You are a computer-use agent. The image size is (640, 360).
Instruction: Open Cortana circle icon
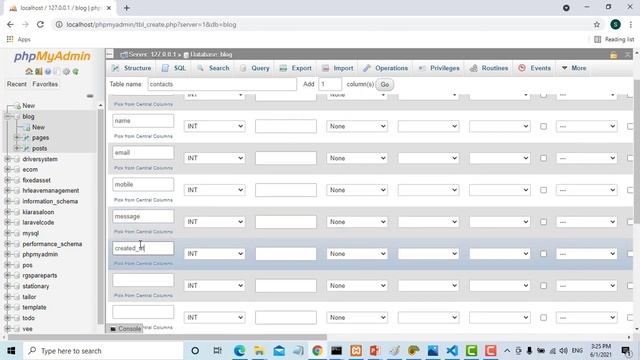point(195,351)
